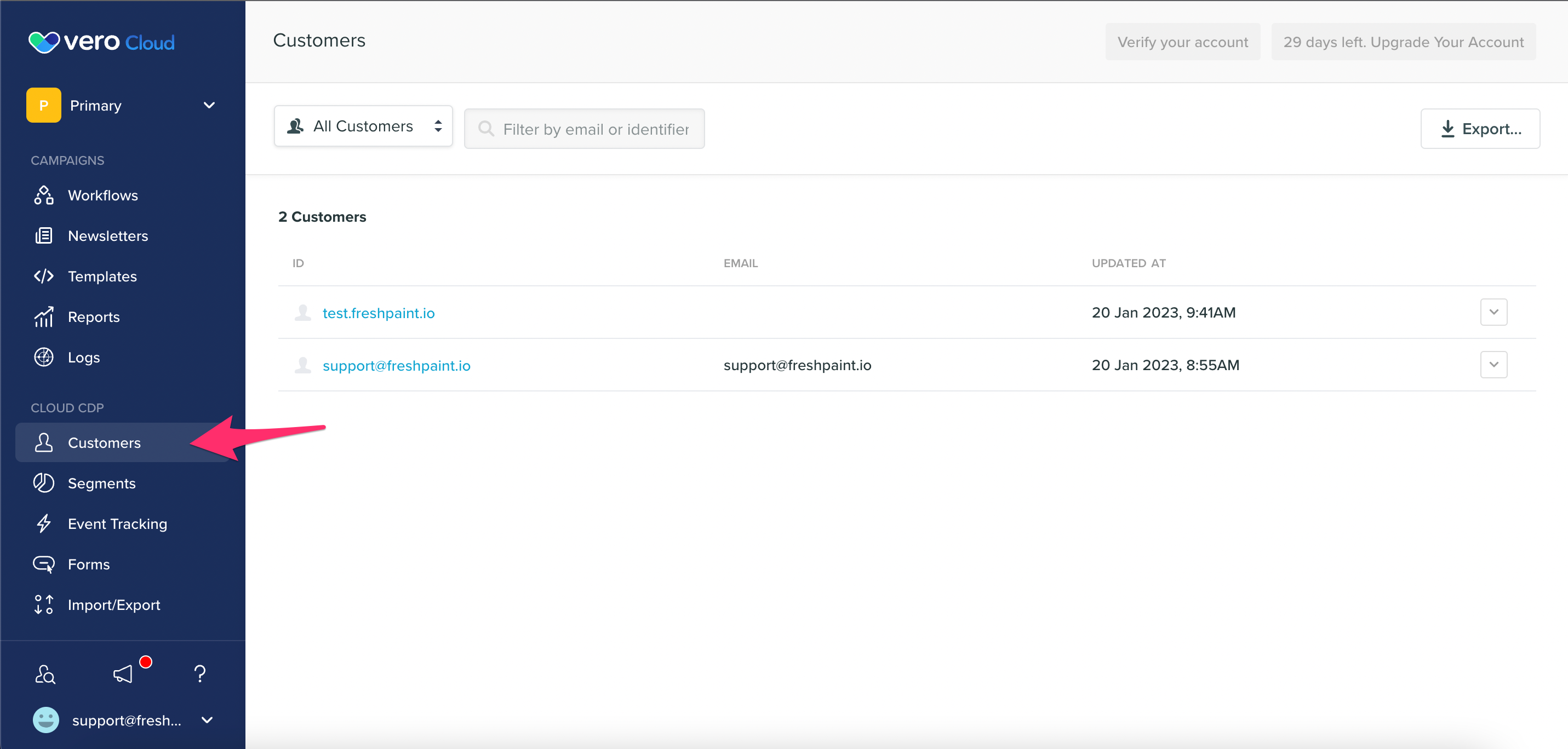Click the Event Tracking lightning icon
Viewport: 1568px width, 749px height.
[x=44, y=523]
